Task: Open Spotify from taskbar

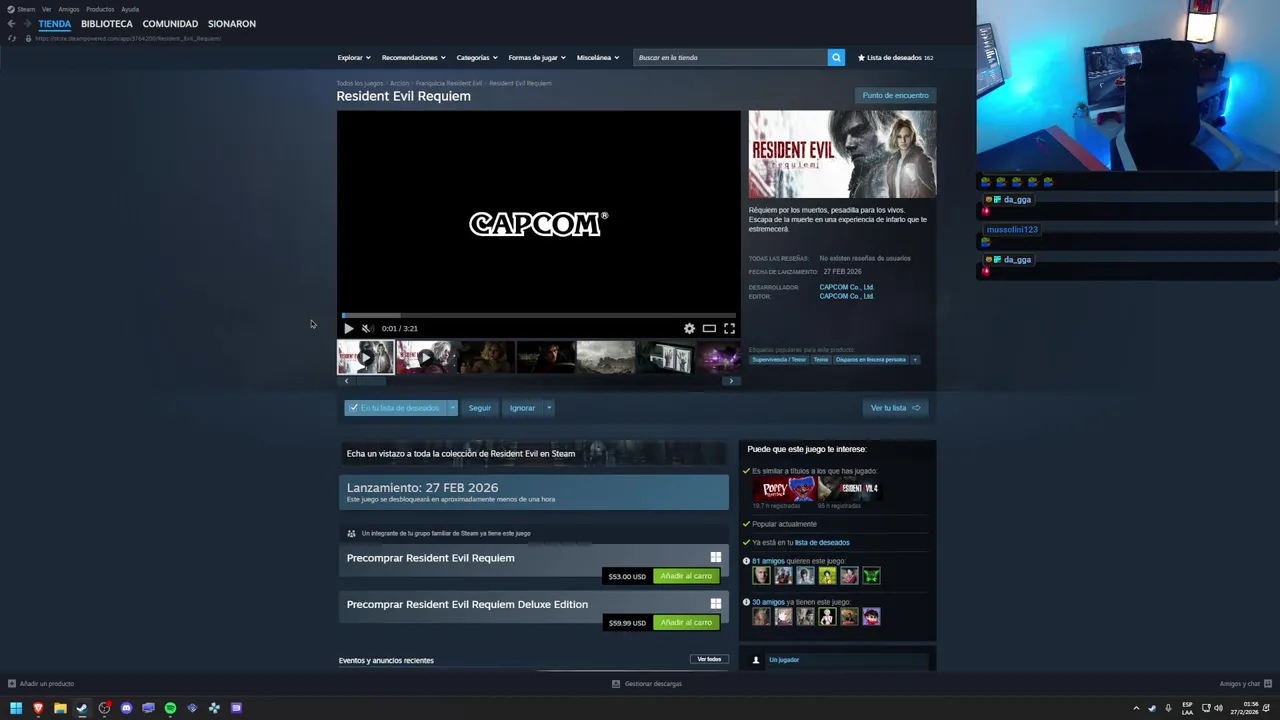Action: [x=170, y=708]
